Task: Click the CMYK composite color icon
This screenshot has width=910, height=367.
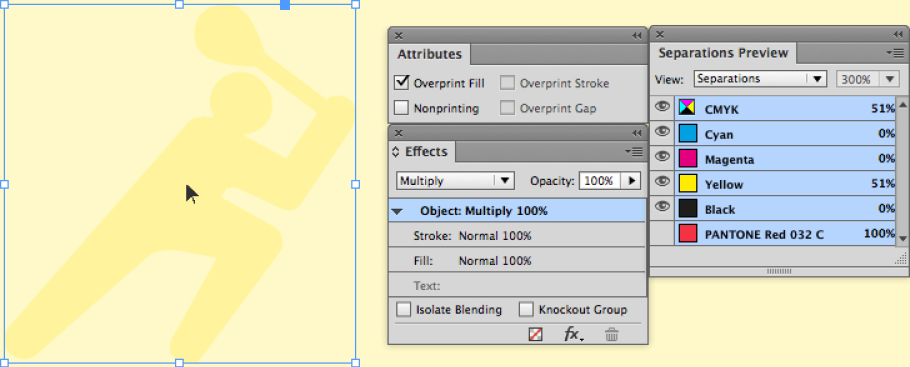Action: 688,108
